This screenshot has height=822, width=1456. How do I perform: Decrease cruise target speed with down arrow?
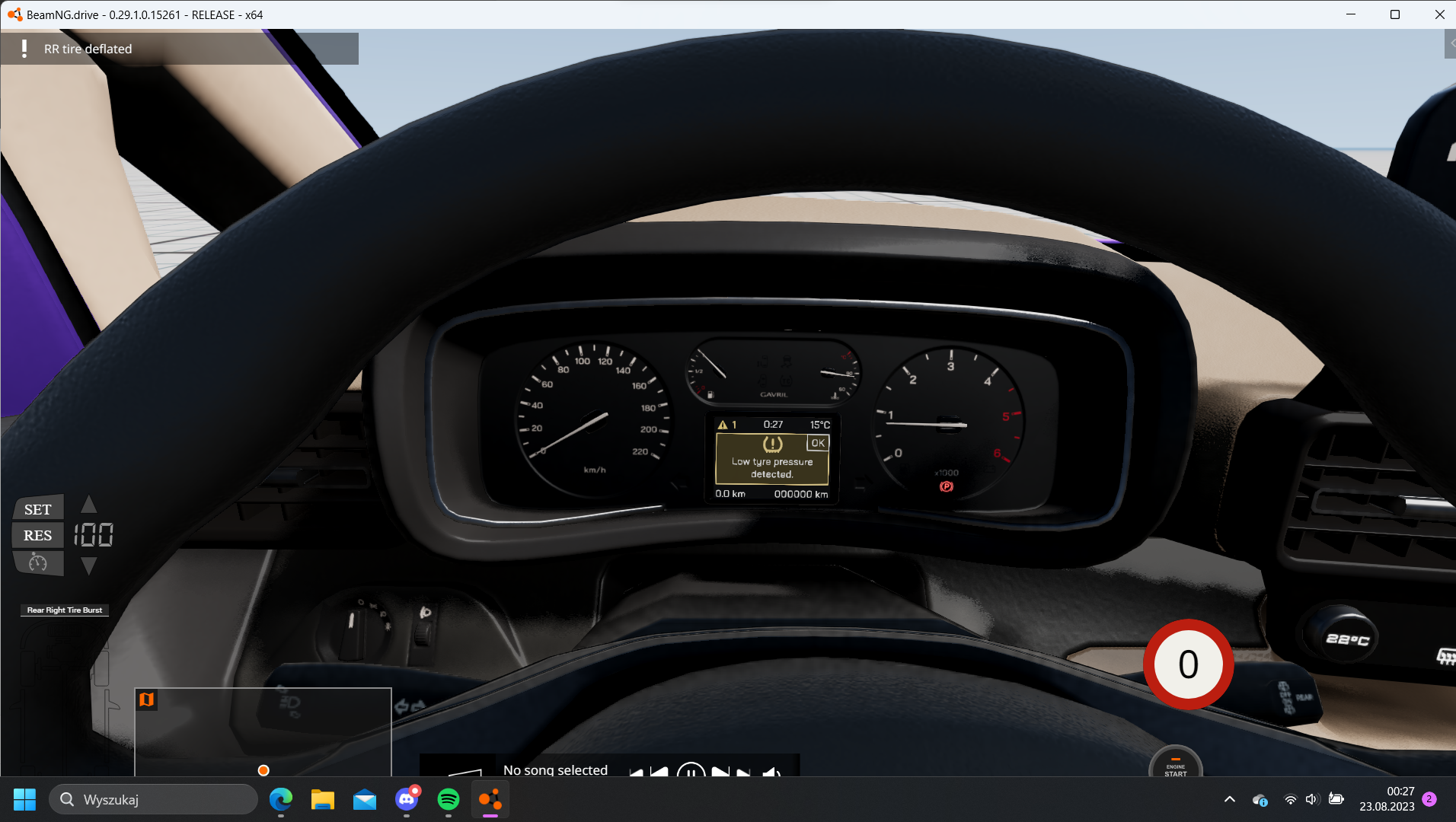pyautogui.click(x=89, y=566)
